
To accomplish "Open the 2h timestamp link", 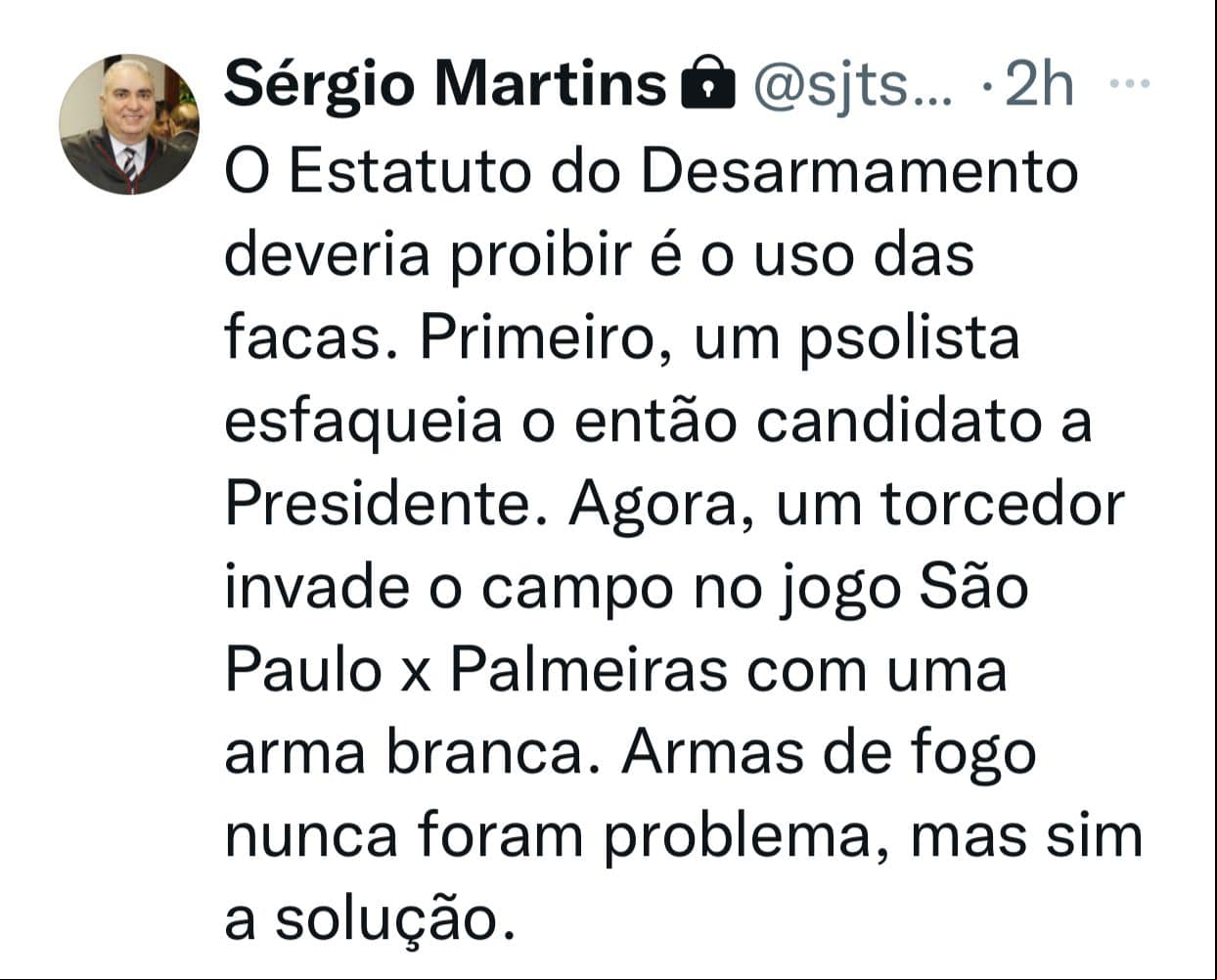I will 1039,84.
